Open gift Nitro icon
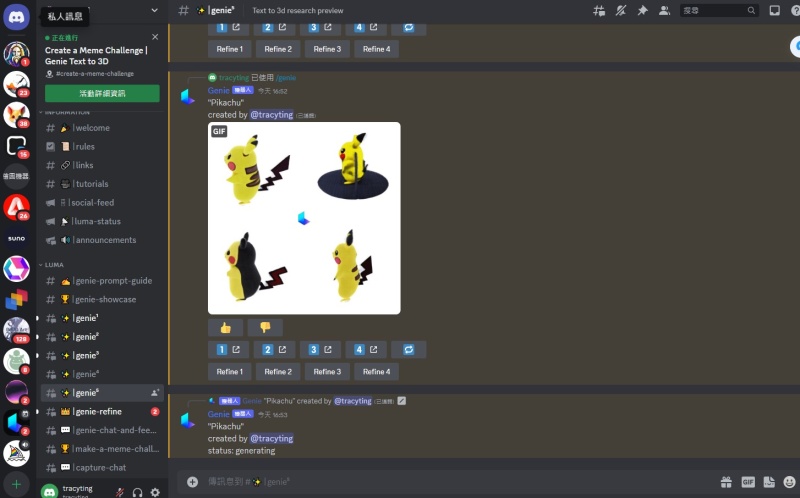 pos(726,482)
